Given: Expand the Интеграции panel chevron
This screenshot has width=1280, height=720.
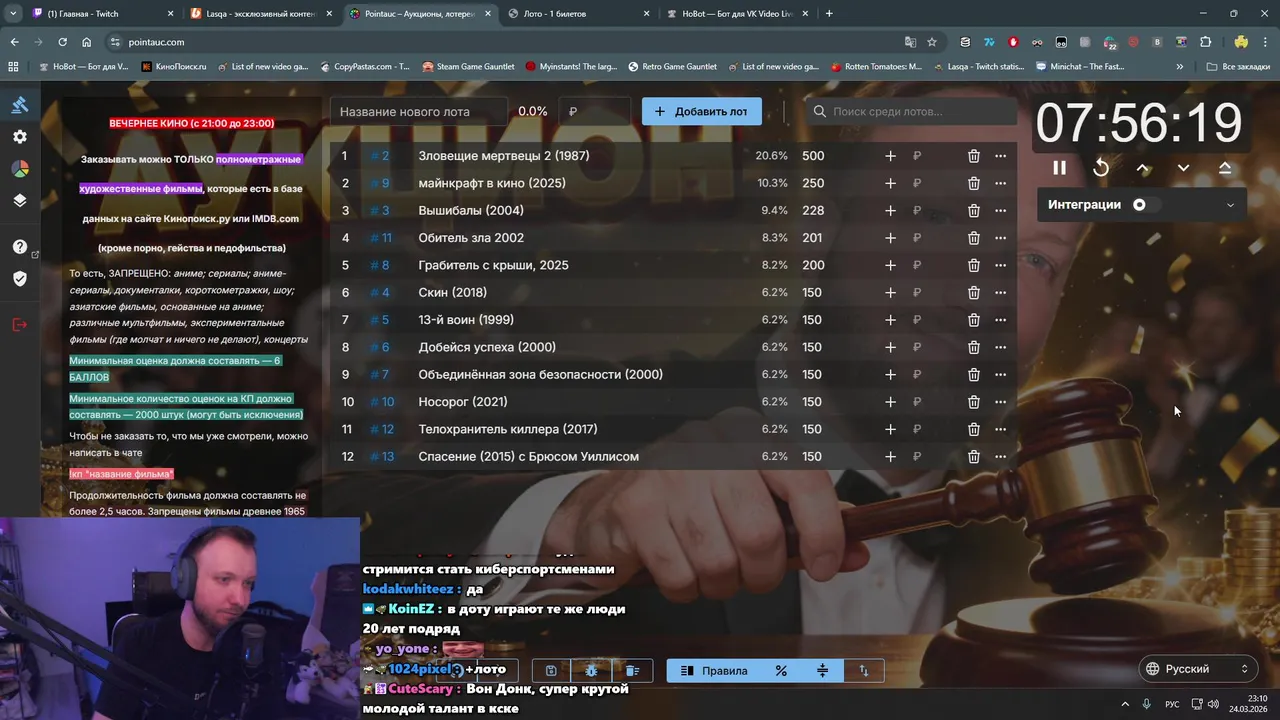Looking at the screenshot, I should (x=1230, y=205).
